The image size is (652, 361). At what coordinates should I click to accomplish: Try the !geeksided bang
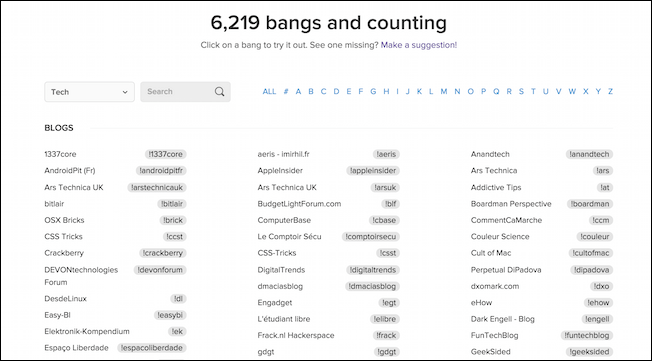coord(590,352)
